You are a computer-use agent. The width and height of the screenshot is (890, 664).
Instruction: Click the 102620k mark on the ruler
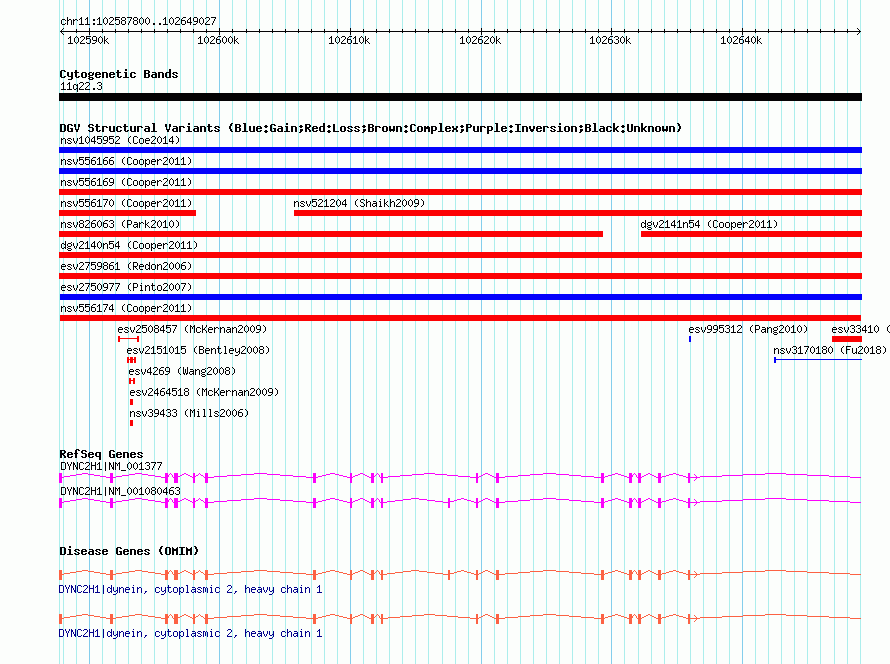tap(480, 40)
